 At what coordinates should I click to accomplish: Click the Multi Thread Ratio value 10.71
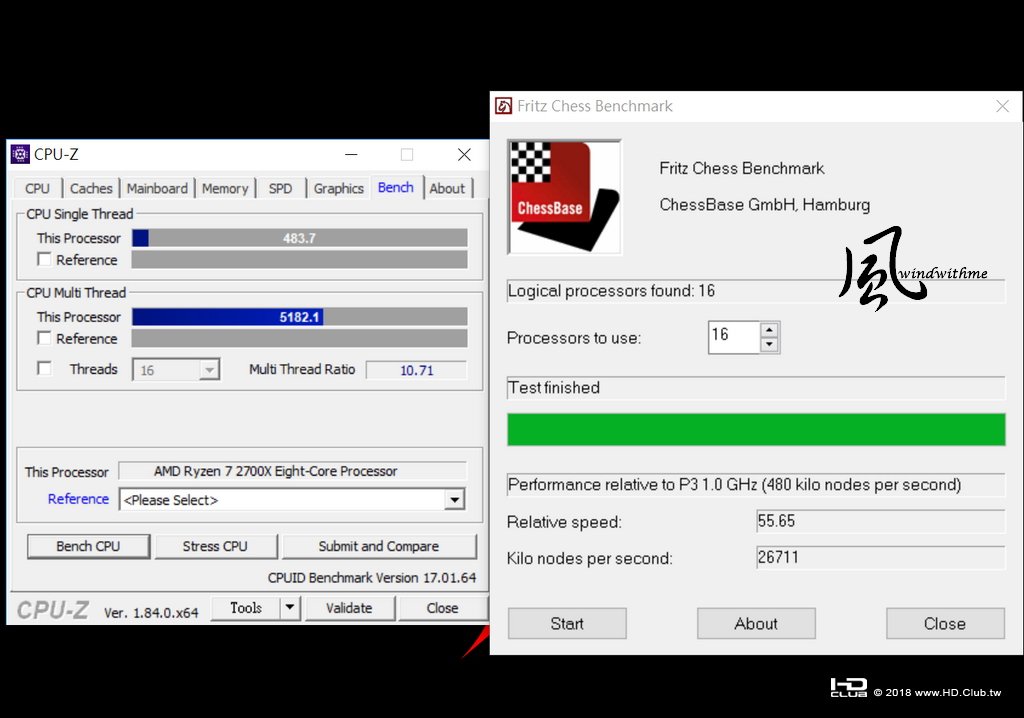(417, 370)
